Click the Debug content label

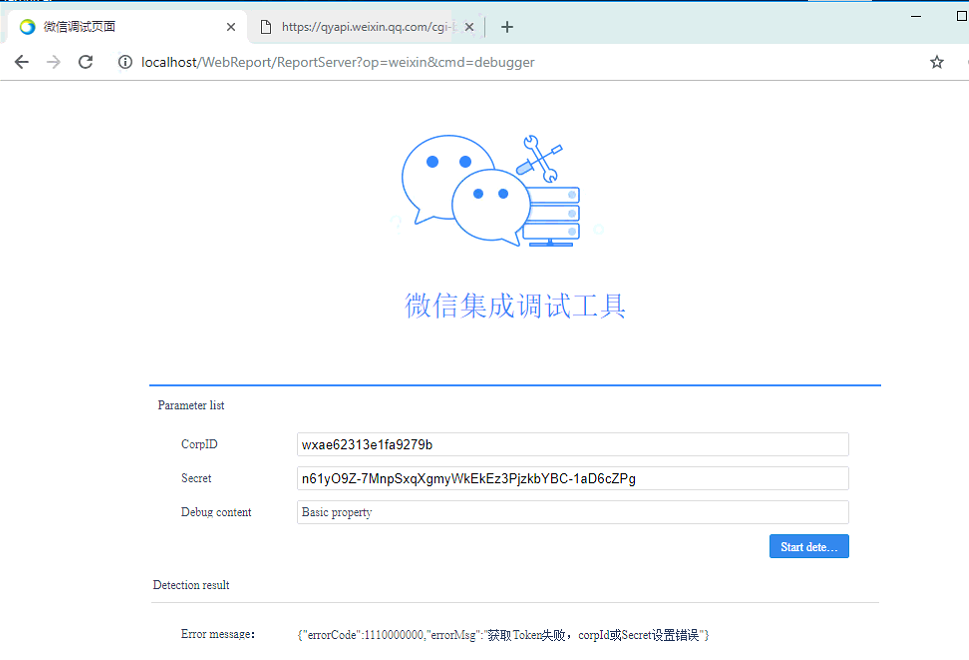tap(216, 512)
